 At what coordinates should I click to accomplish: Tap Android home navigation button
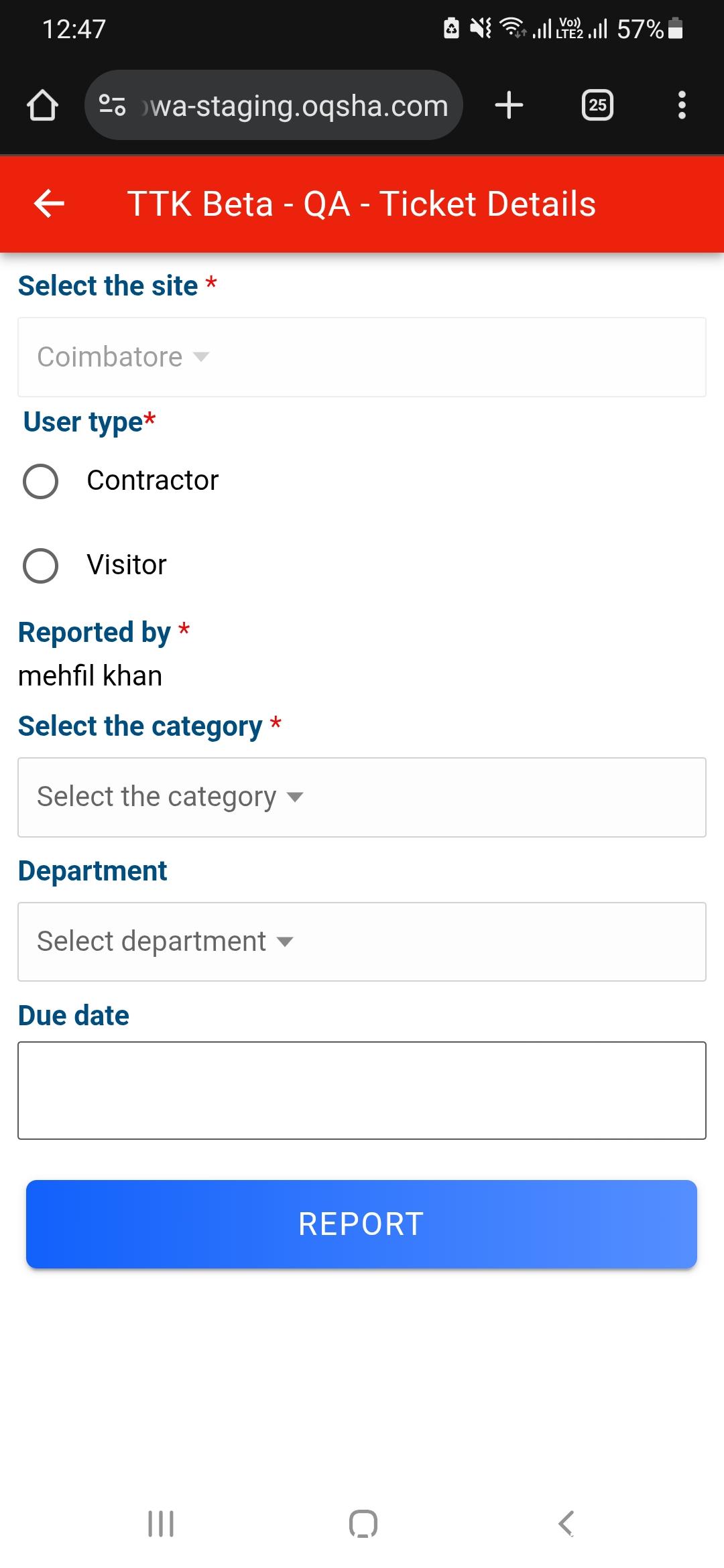pos(363,1524)
